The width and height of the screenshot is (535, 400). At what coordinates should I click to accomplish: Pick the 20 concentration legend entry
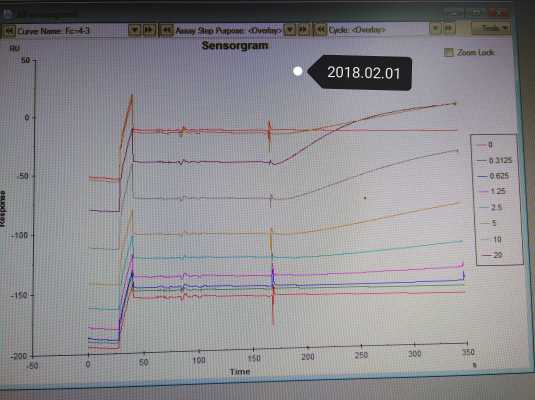tap(492, 255)
